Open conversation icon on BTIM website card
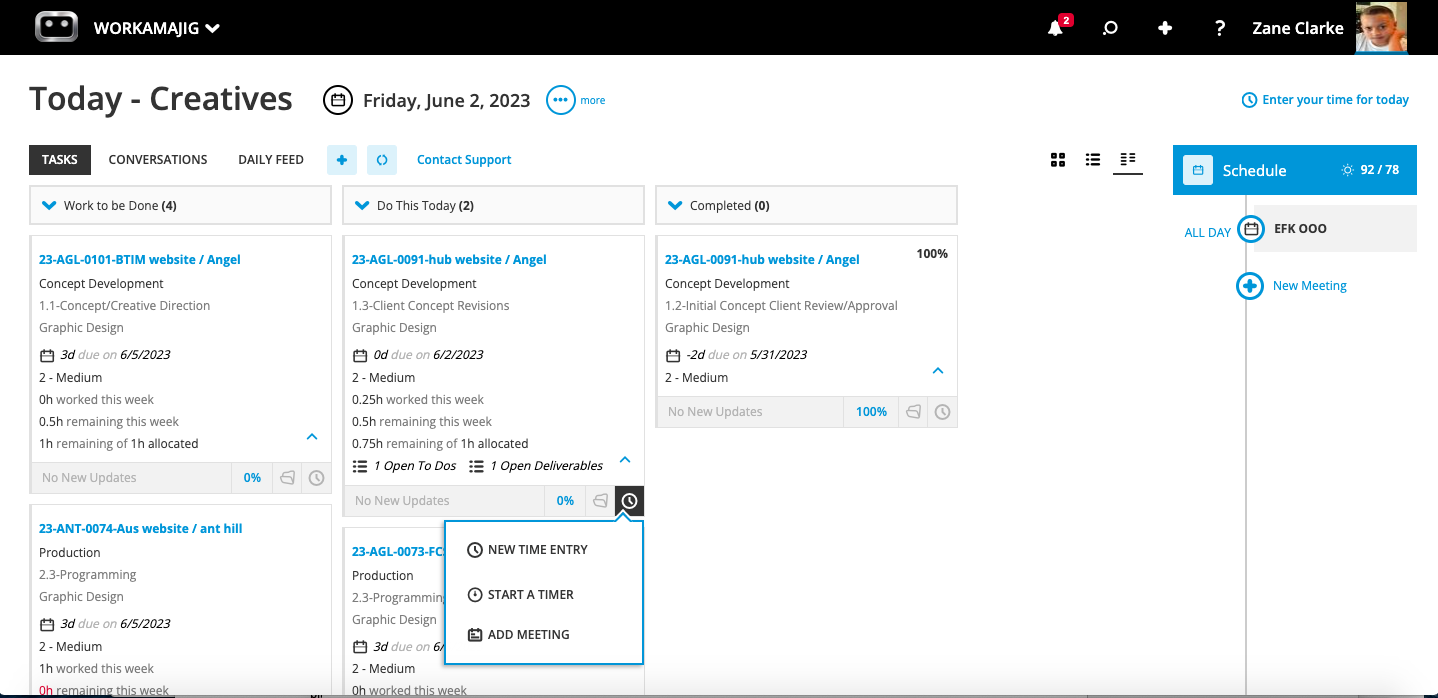Viewport: 1438px width, 698px height. (x=288, y=478)
